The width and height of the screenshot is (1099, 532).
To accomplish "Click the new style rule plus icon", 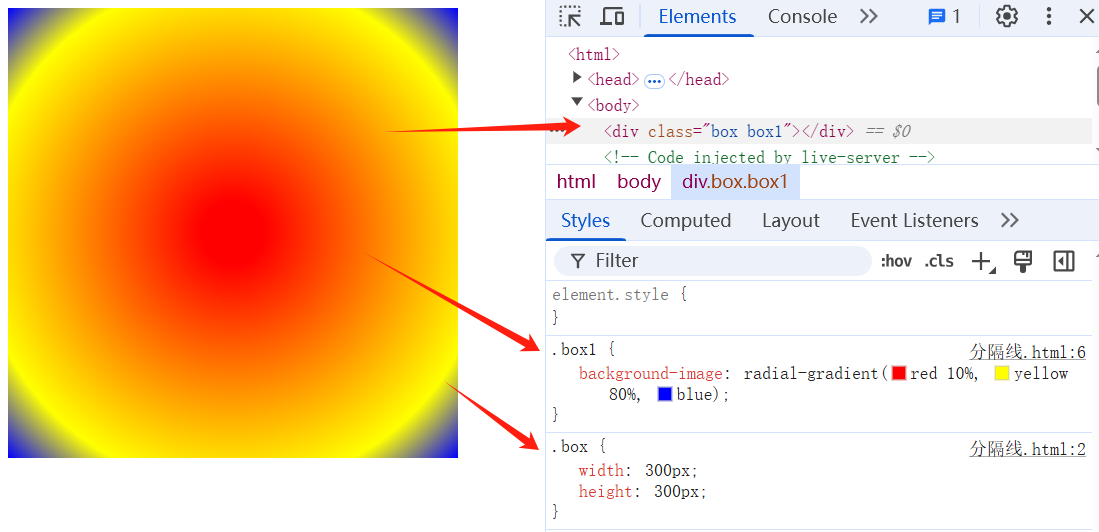I will [981, 261].
